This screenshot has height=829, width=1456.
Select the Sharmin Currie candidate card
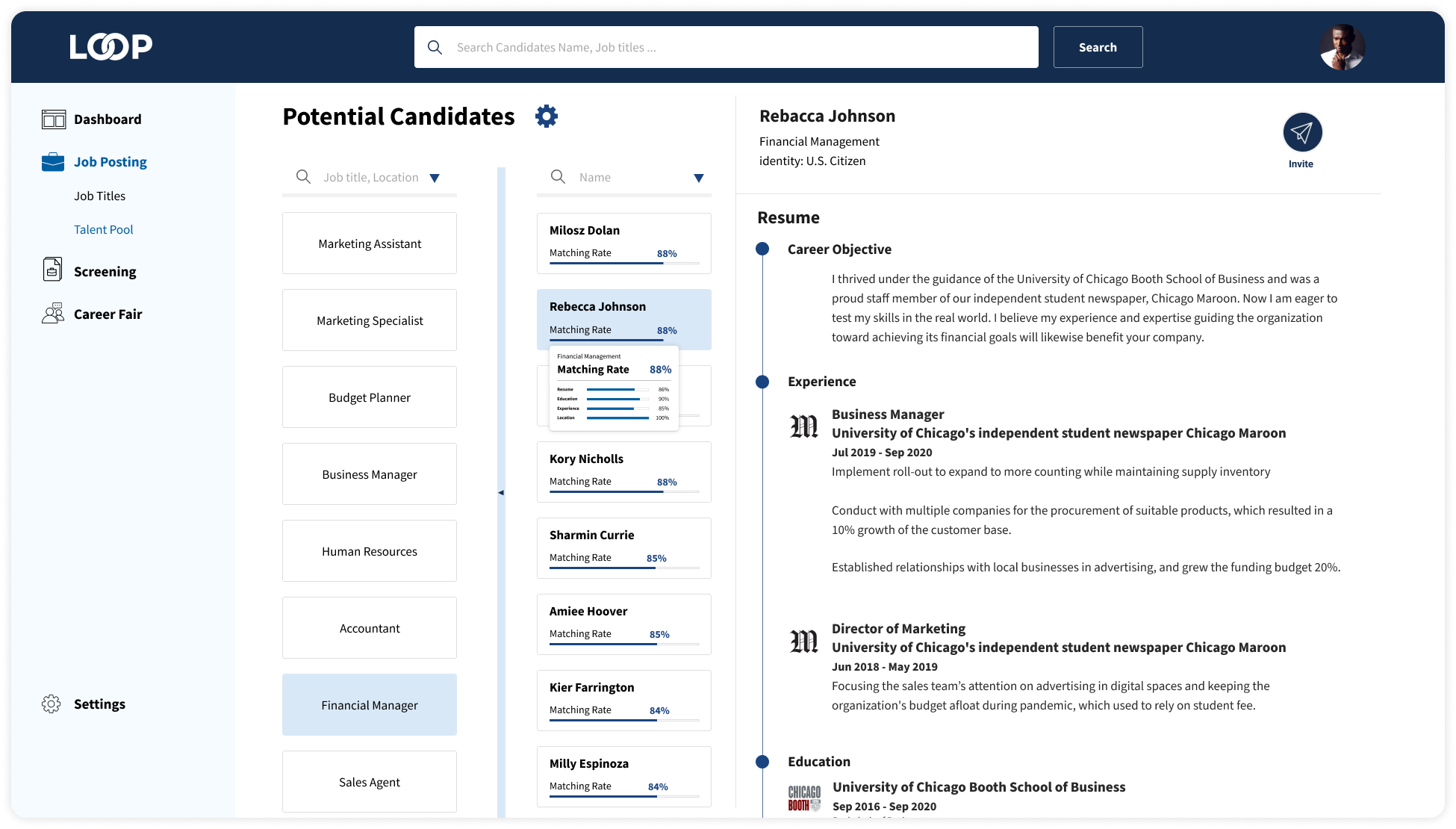coord(623,547)
